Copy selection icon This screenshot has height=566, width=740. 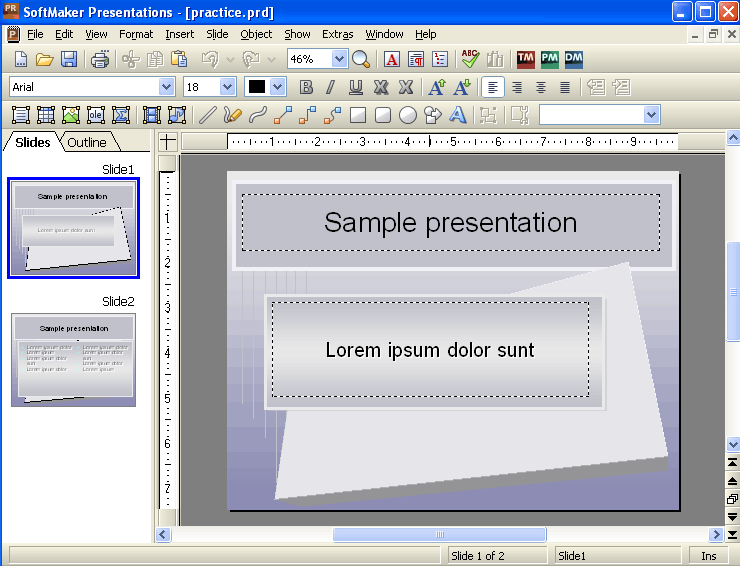[x=155, y=59]
